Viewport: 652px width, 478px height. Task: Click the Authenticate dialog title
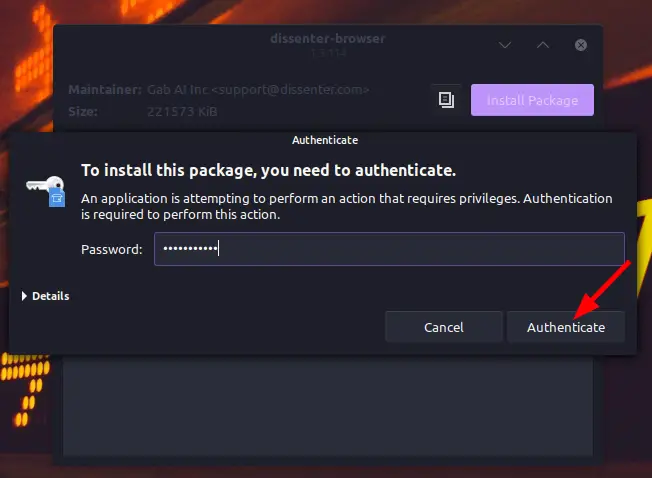tap(325, 140)
